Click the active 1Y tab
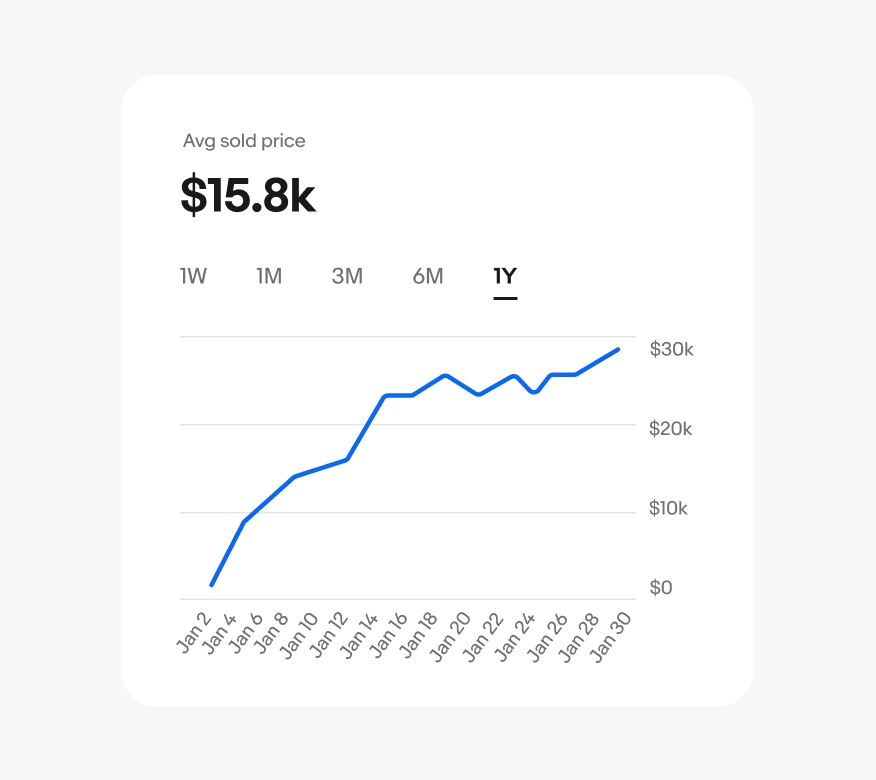 coord(505,276)
